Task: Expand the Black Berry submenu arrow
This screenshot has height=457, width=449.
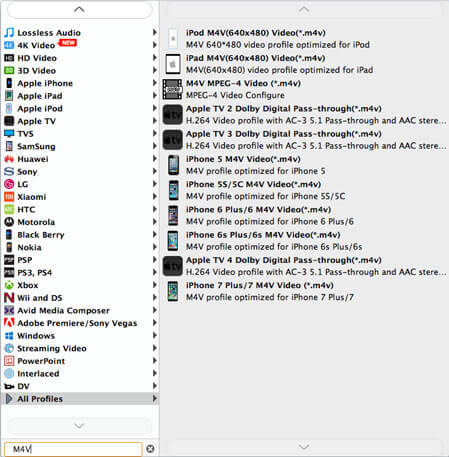Action: coord(155,234)
